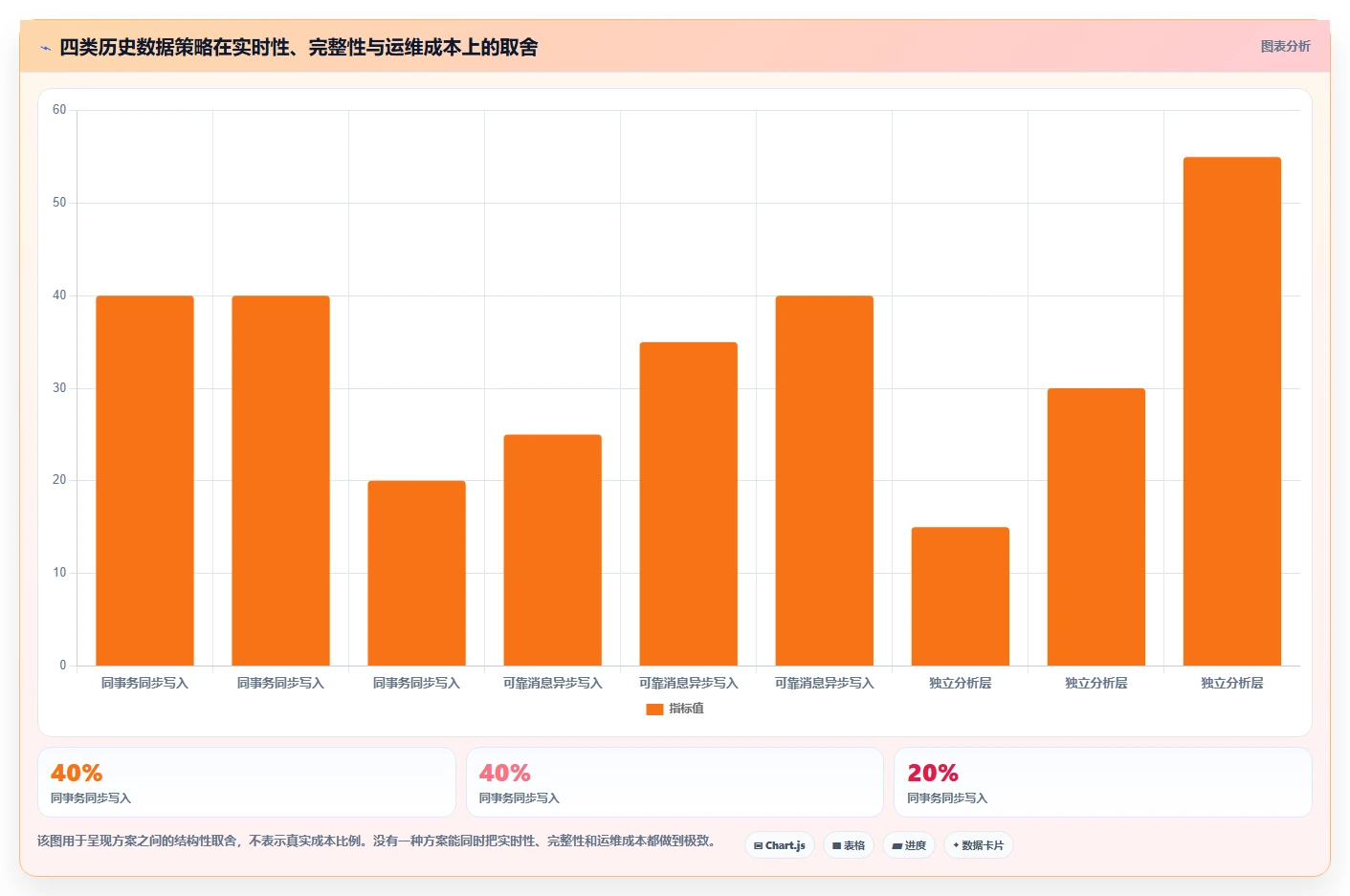The height and width of the screenshot is (896, 1350).
Task: Click the y-axis label 10
Action: pyautogui.click(x=59, y=573)
